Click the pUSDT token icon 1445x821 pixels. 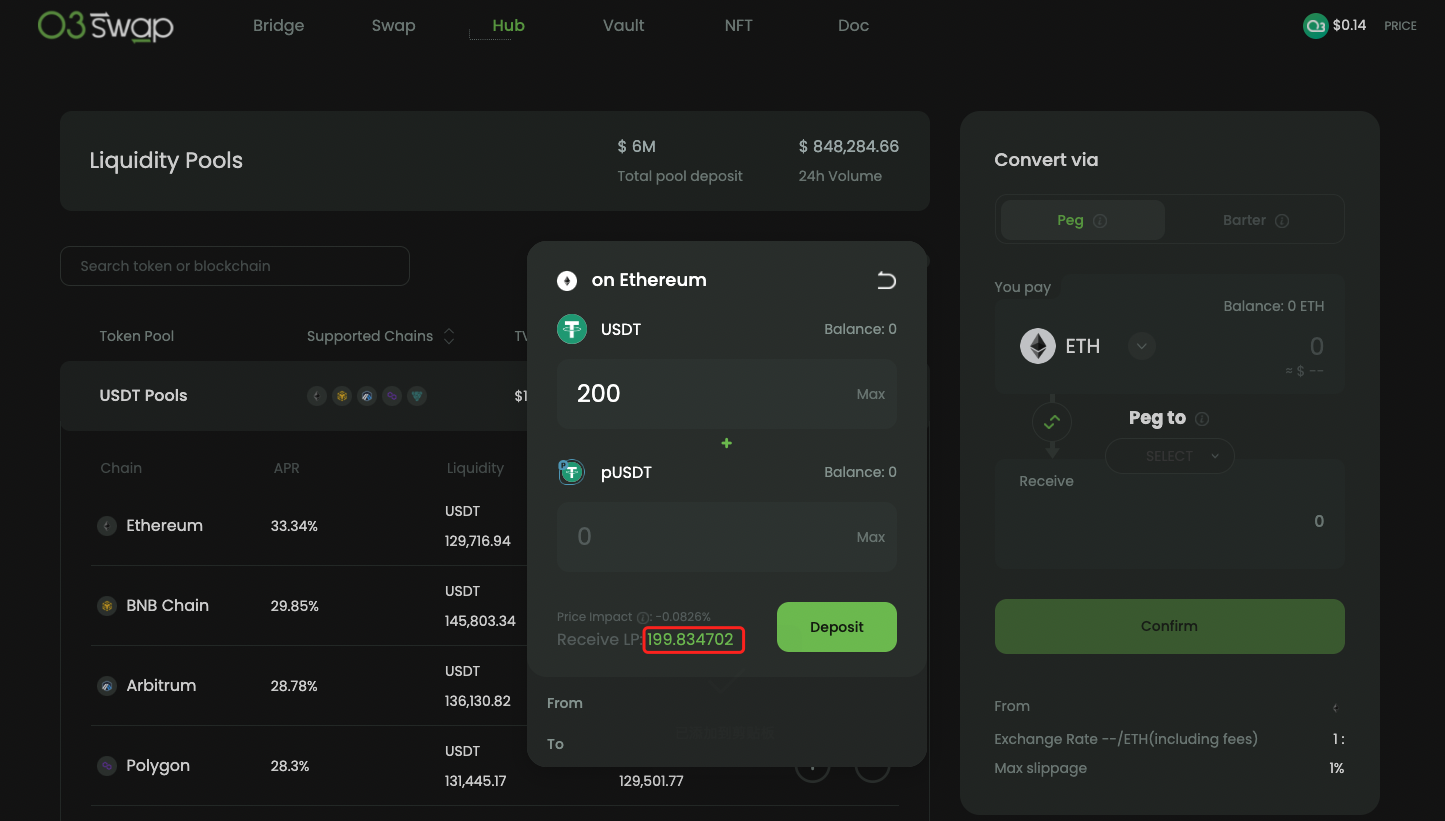point(571,472)
